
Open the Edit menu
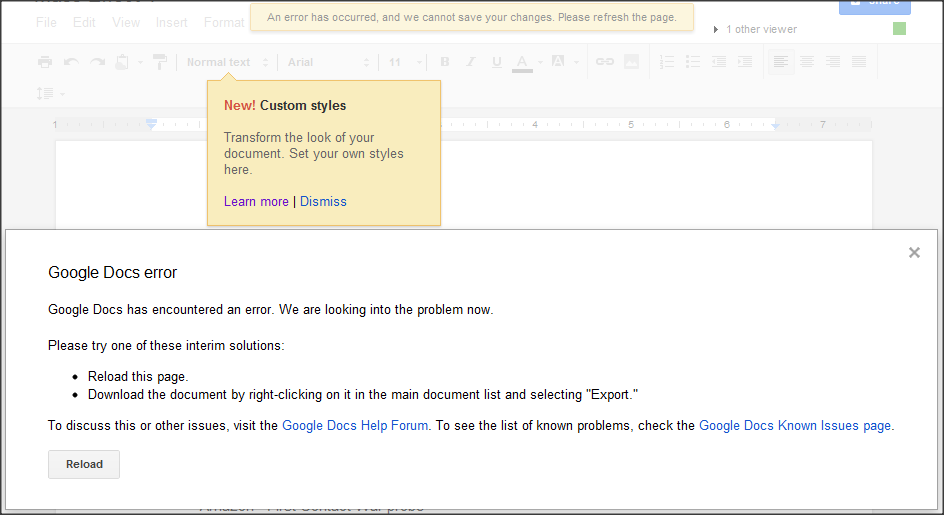(84, 23)
